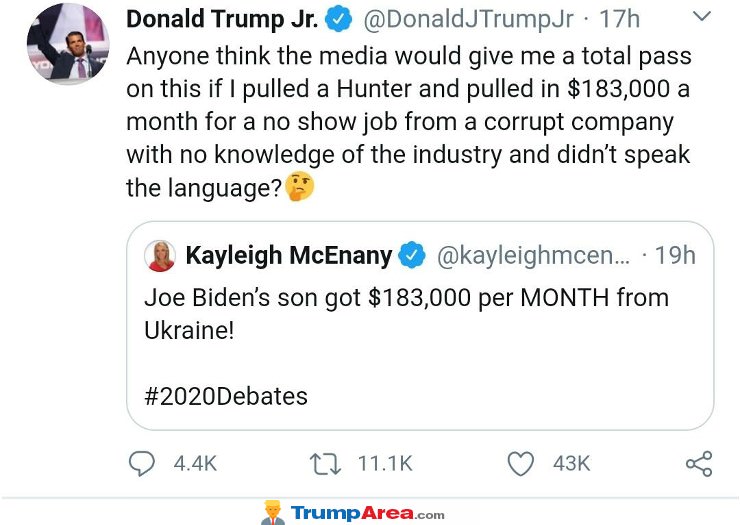The image size is (740, 525).
Task: Like the tweet with the heart icon
Action: click(x=520, y=463)
